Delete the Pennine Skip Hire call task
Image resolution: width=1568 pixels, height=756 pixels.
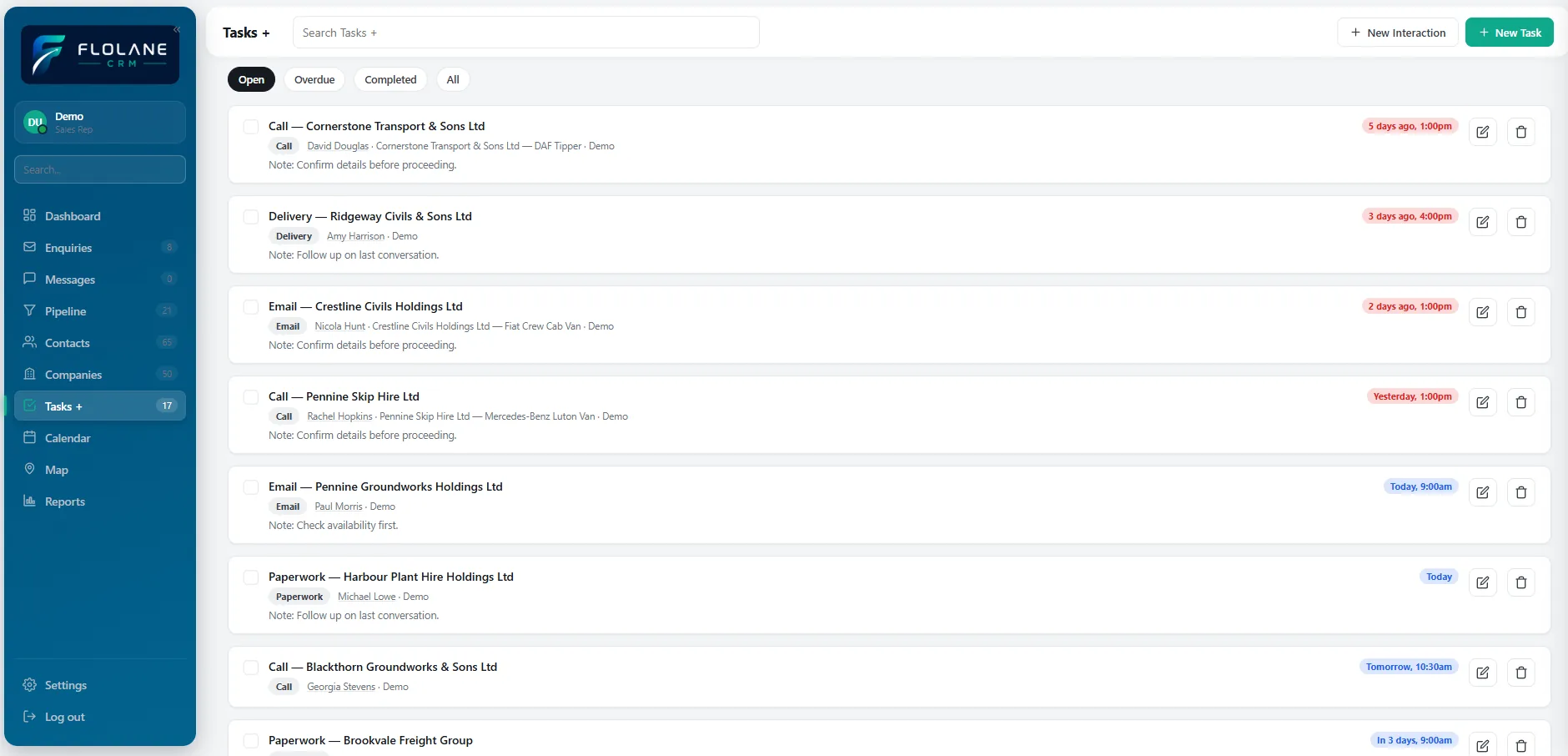point(1520,402)
